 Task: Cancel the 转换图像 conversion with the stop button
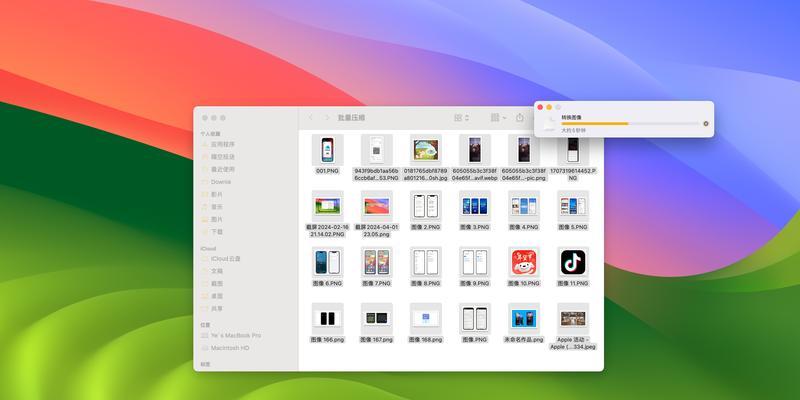(x=706, y=123)
